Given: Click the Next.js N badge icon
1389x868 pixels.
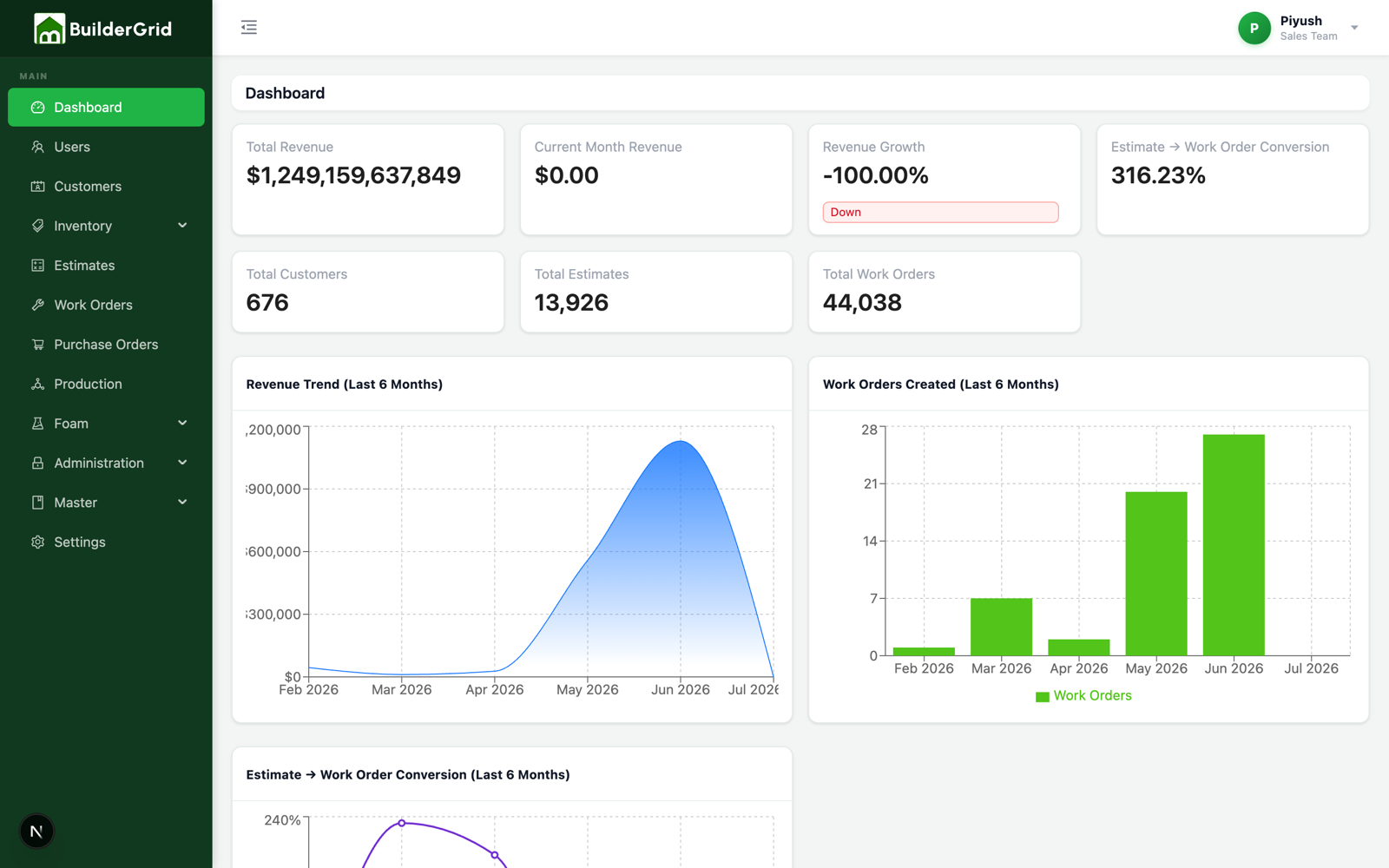Looking at the screenshot, I should click(x=36, y=832).
